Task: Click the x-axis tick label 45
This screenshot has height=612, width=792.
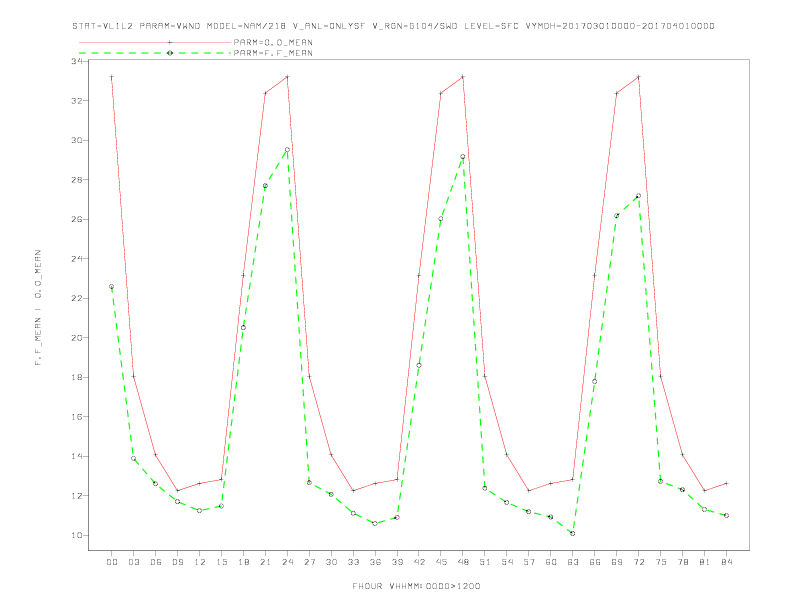Action: (441, 562)
